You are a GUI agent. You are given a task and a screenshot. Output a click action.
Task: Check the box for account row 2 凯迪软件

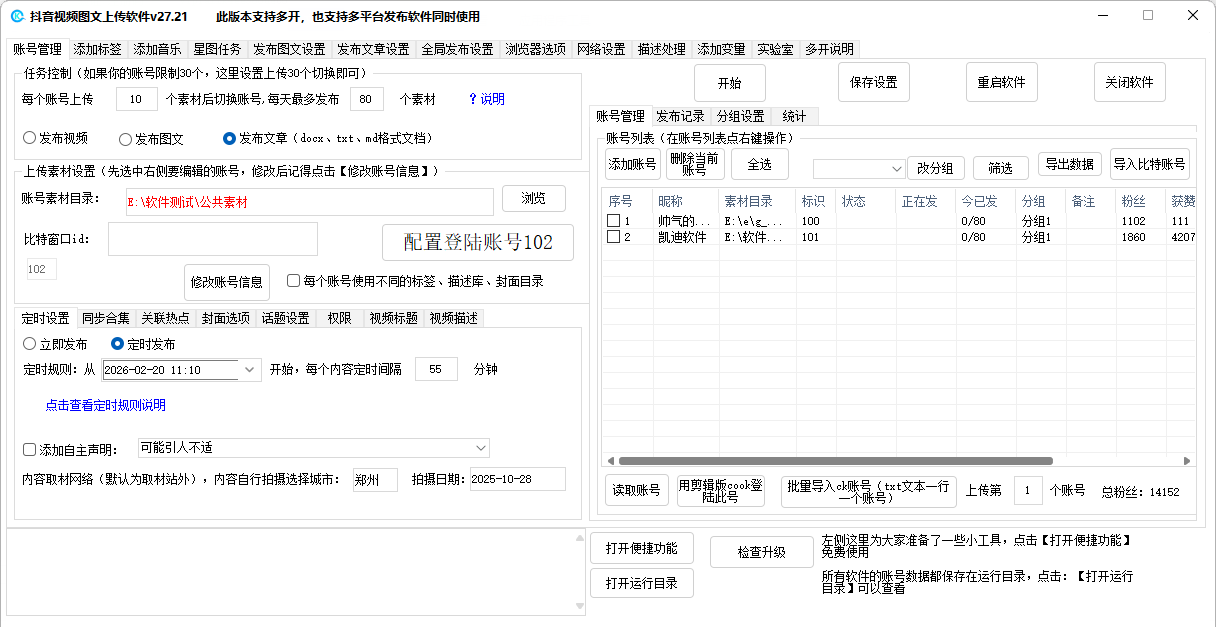coord(614,237)
